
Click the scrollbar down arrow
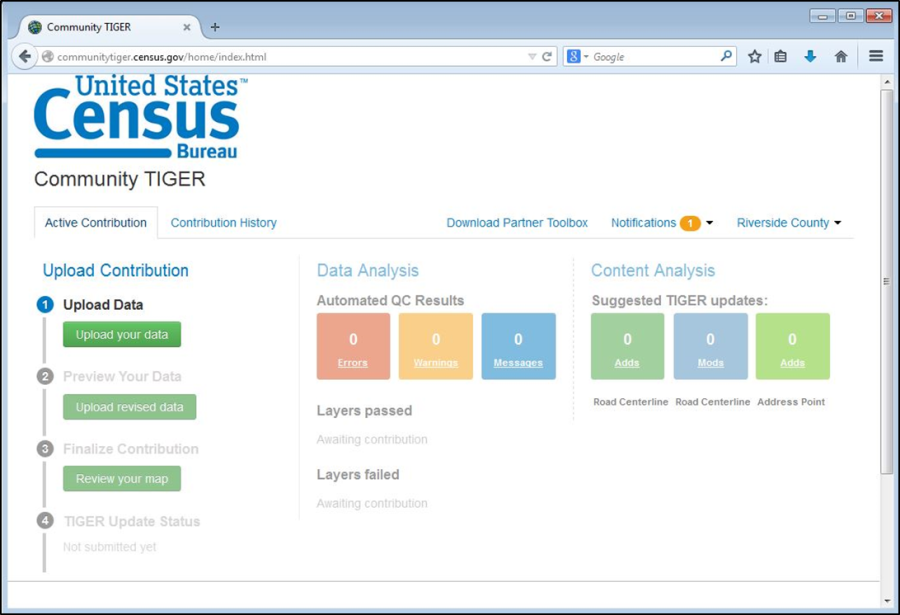click(x=887, y=601)
